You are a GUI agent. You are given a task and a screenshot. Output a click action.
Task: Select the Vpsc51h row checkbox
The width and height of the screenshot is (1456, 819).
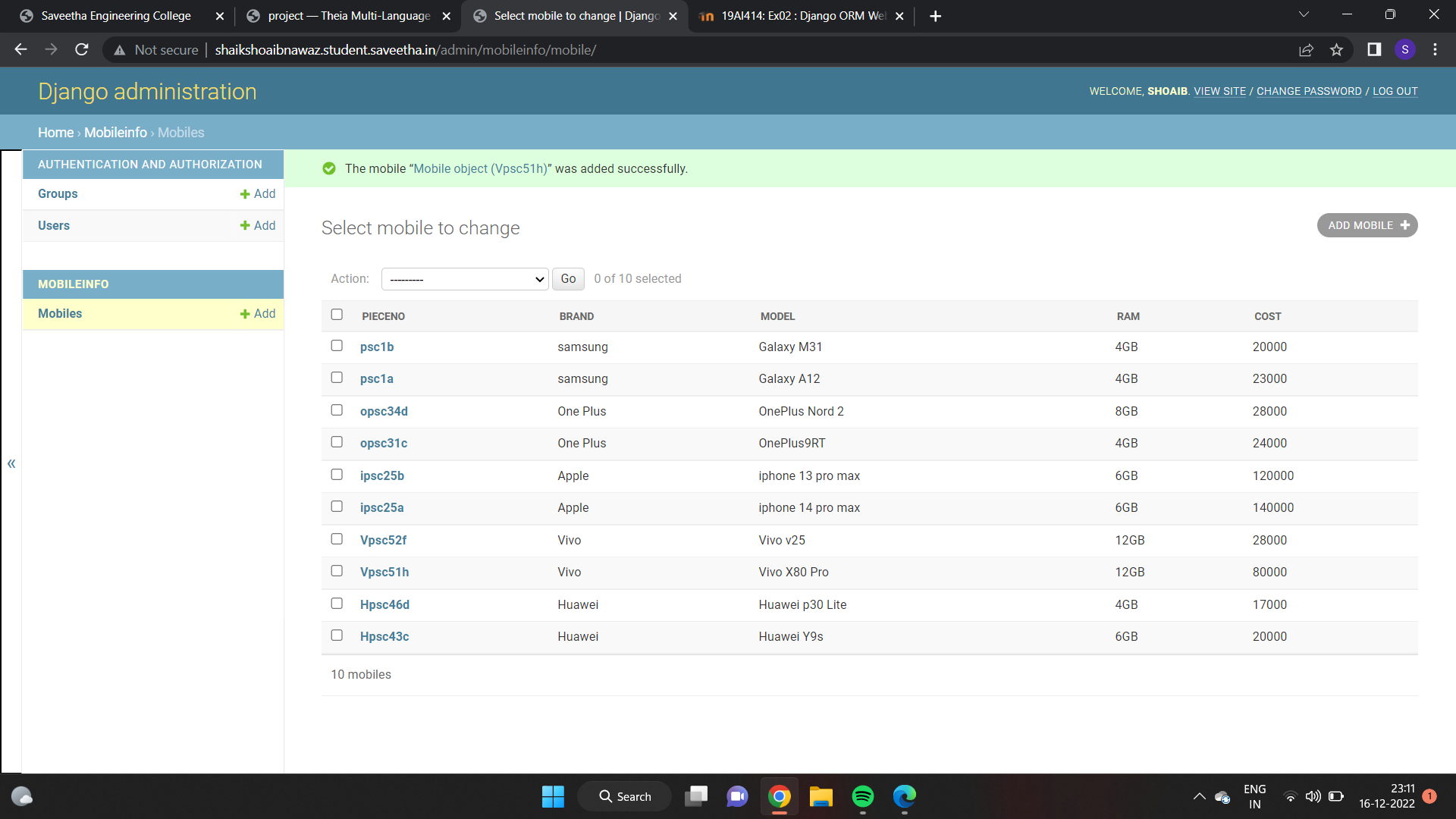point(337,571)
